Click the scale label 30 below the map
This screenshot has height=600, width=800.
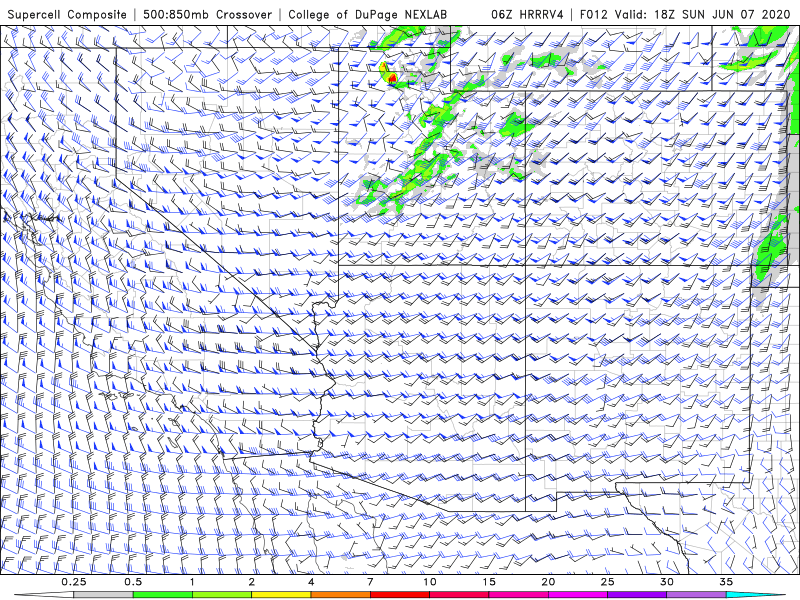tap(666, 582)
